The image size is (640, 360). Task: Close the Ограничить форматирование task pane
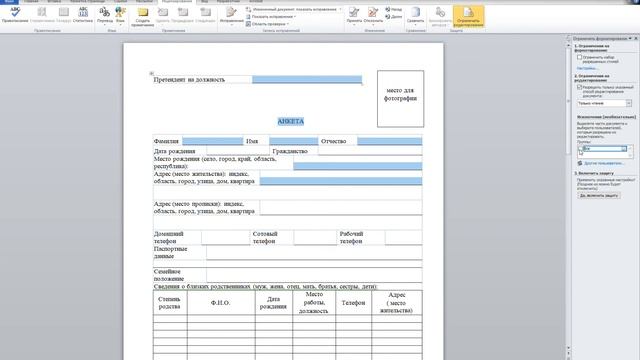636,38
